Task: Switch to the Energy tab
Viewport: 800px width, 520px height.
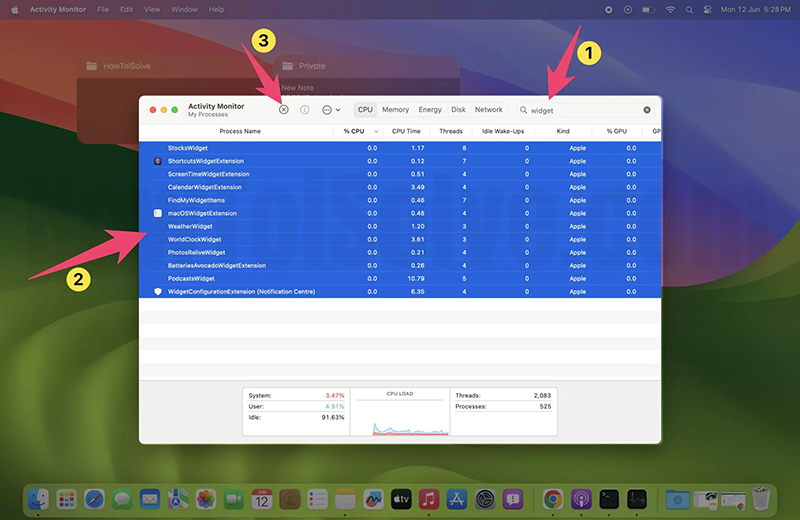Action: pos(430,110)
